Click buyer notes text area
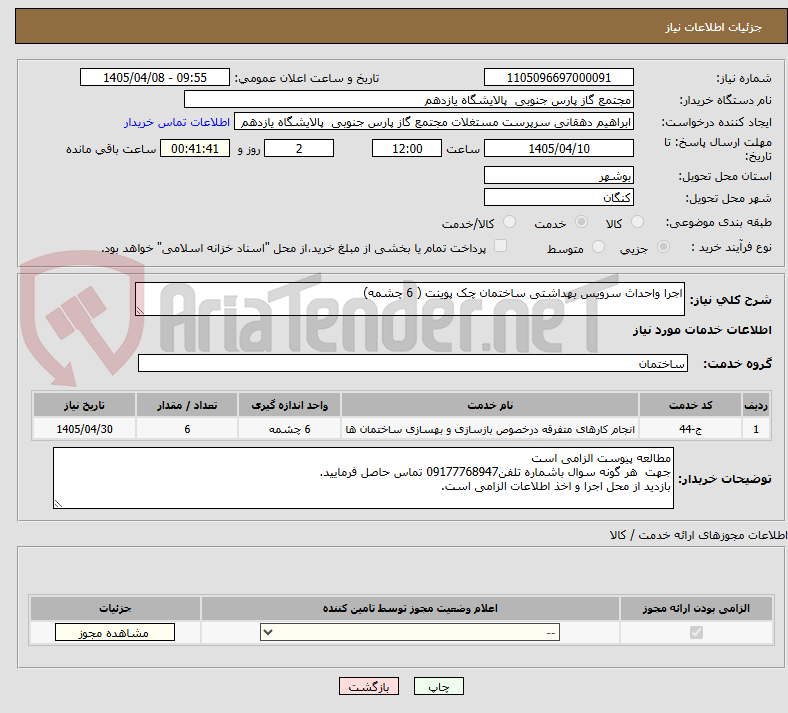Viewport: 788px width, 713px height. (x=363, y=478)
